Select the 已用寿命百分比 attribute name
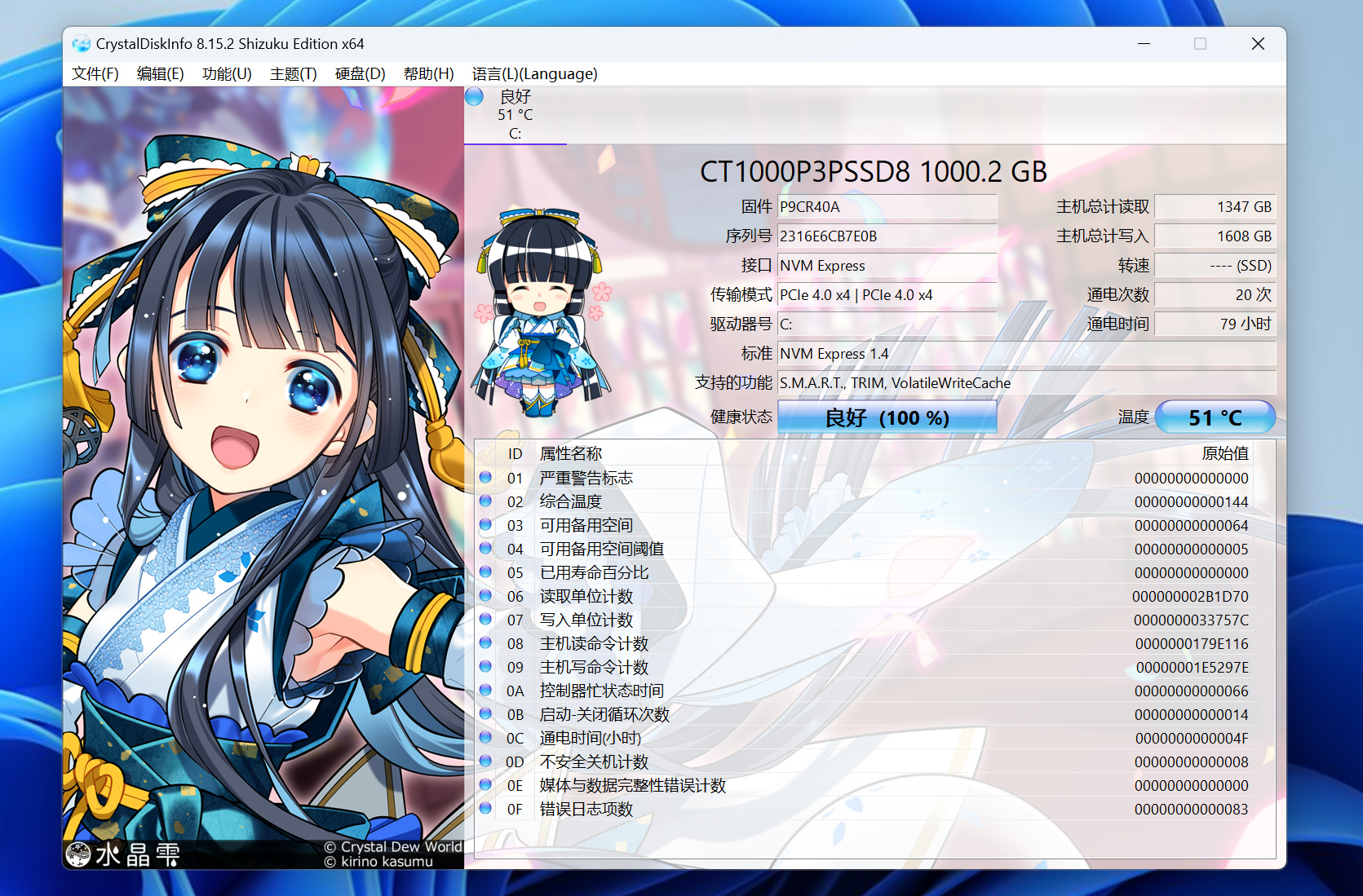 (595, 572)
